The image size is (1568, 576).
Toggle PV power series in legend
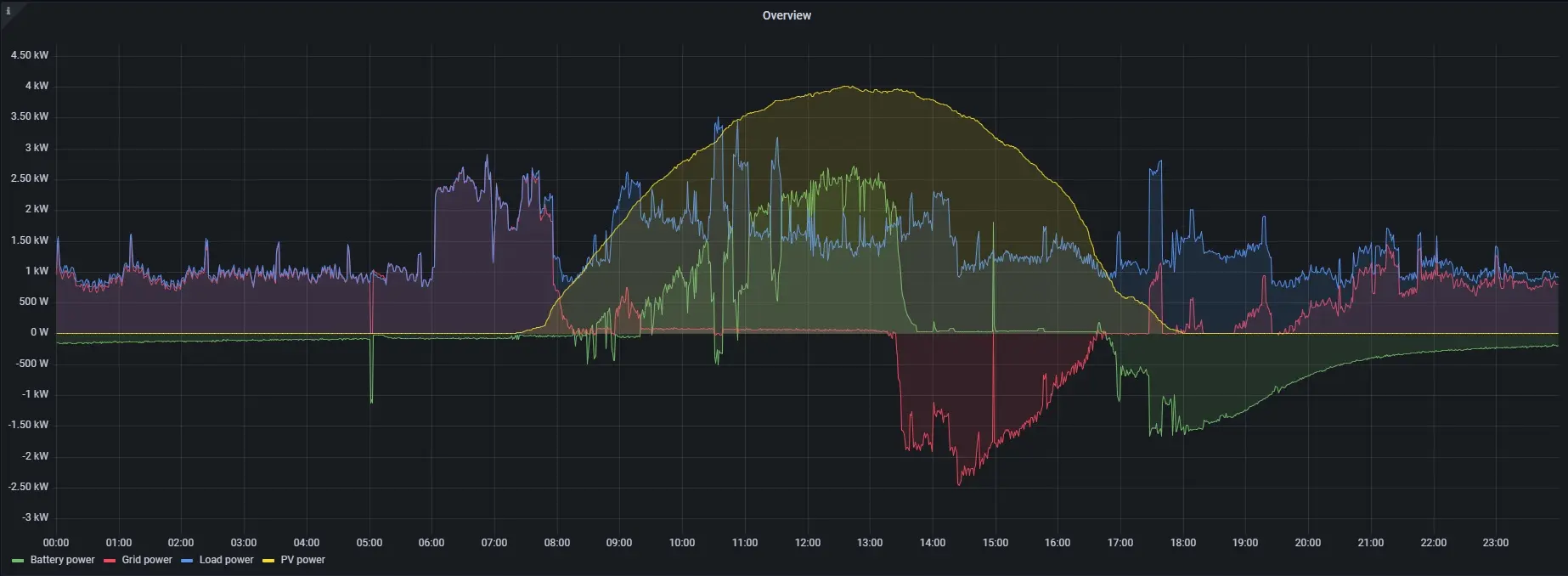tap(303, 560)
